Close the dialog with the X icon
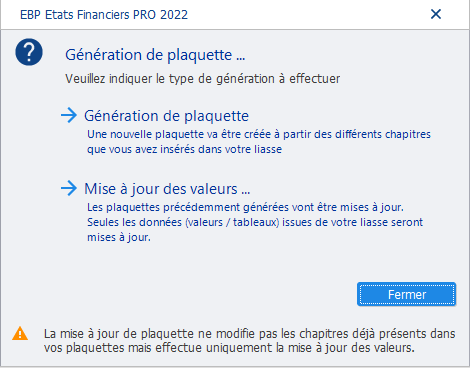This screenshot has height=368, width=470. 436,14
